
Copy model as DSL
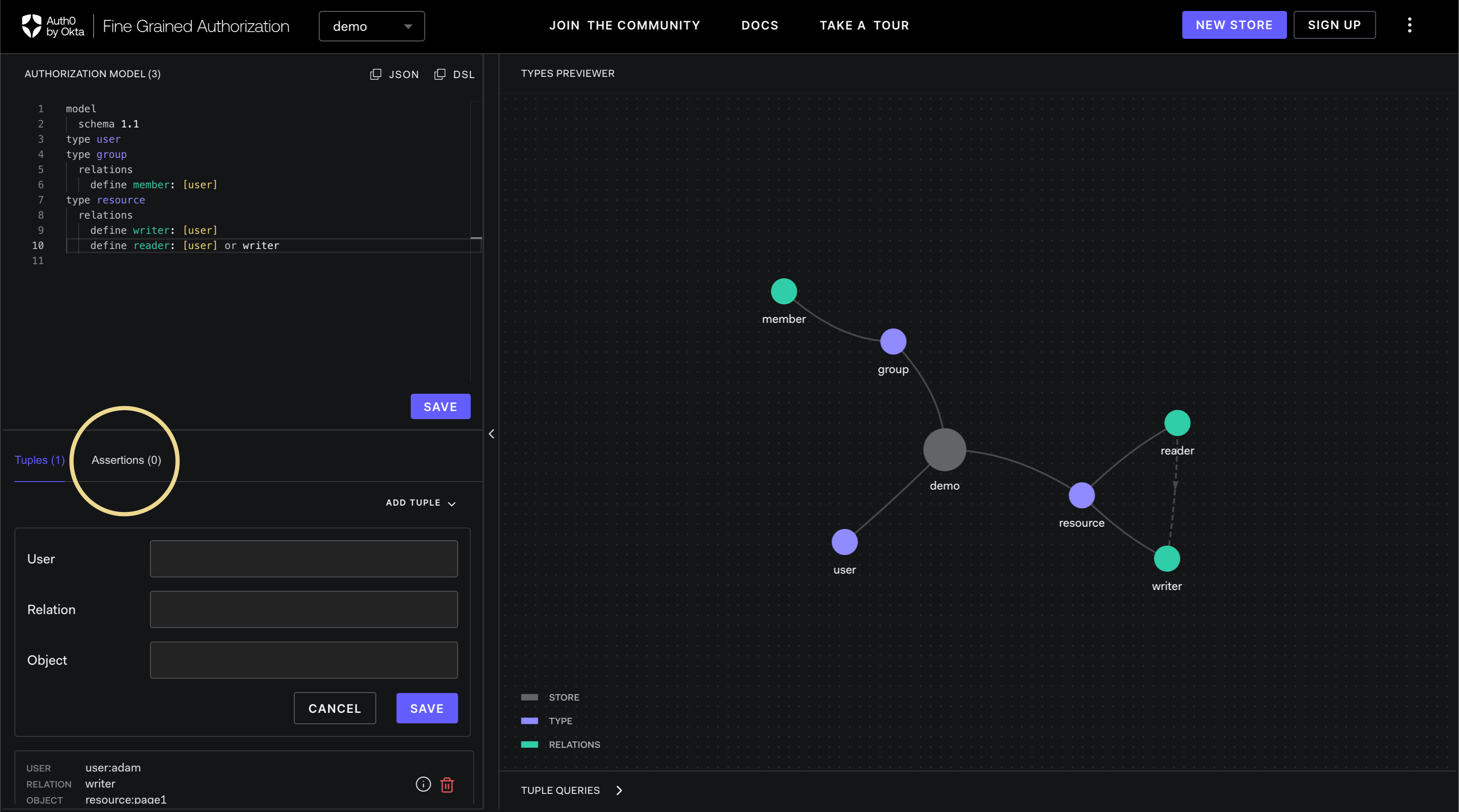454,74
